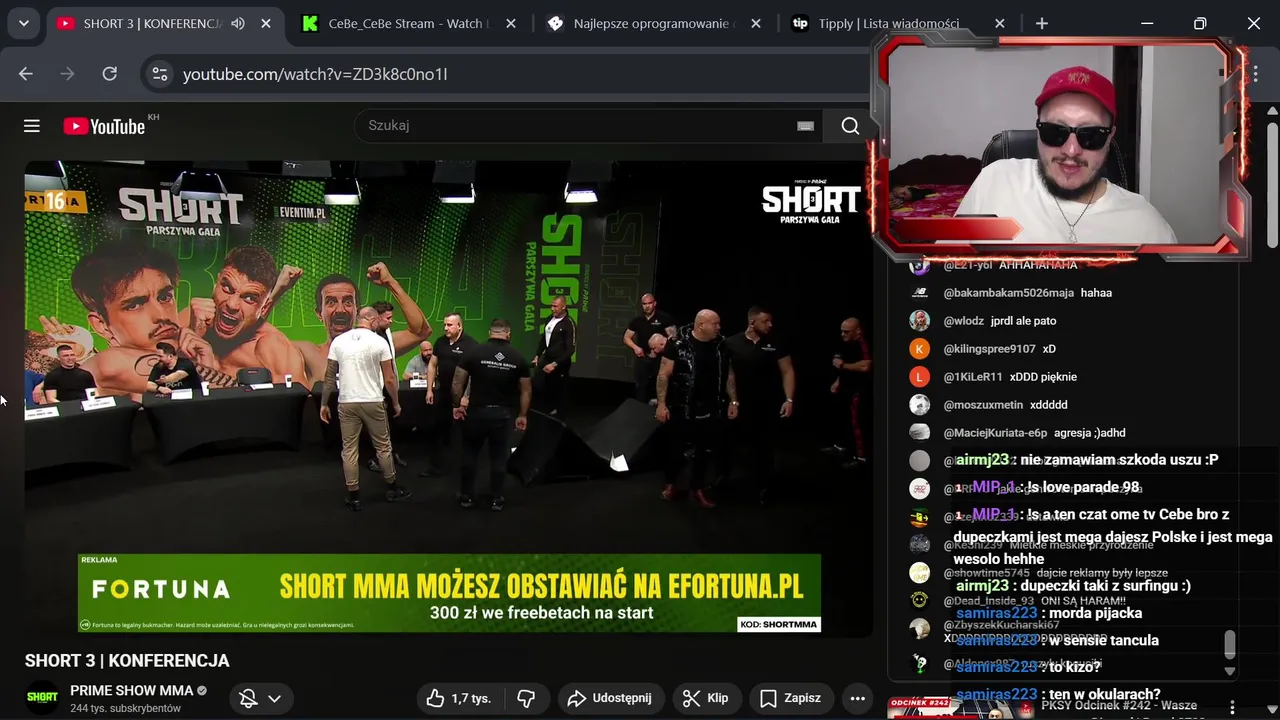Screen dimensions: 1280x720
Task: Open chat user @wlodz avatar
Action: point(919,321)
